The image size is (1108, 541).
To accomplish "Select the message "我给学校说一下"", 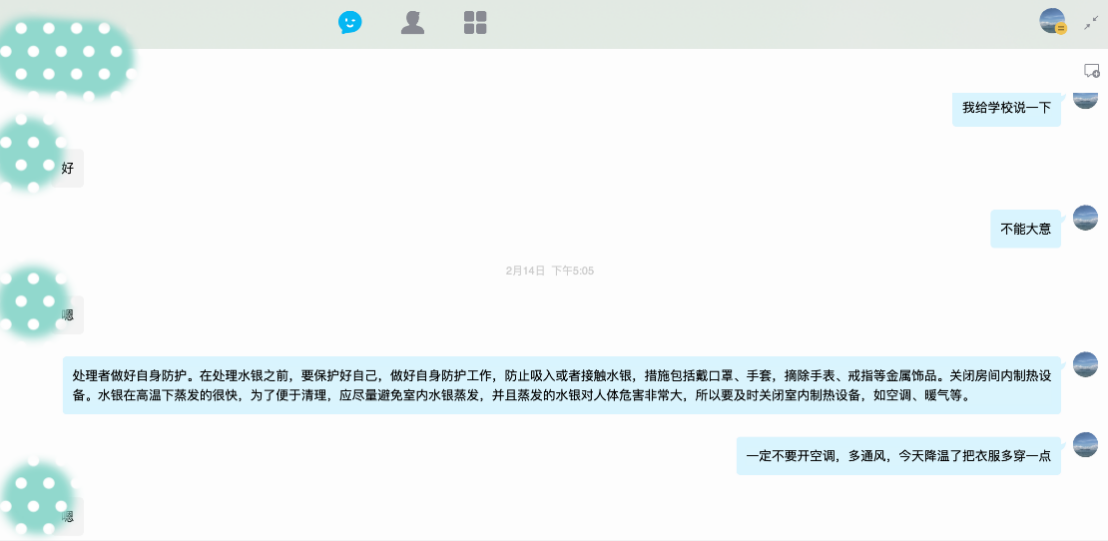I will [x=1006, y=108].
